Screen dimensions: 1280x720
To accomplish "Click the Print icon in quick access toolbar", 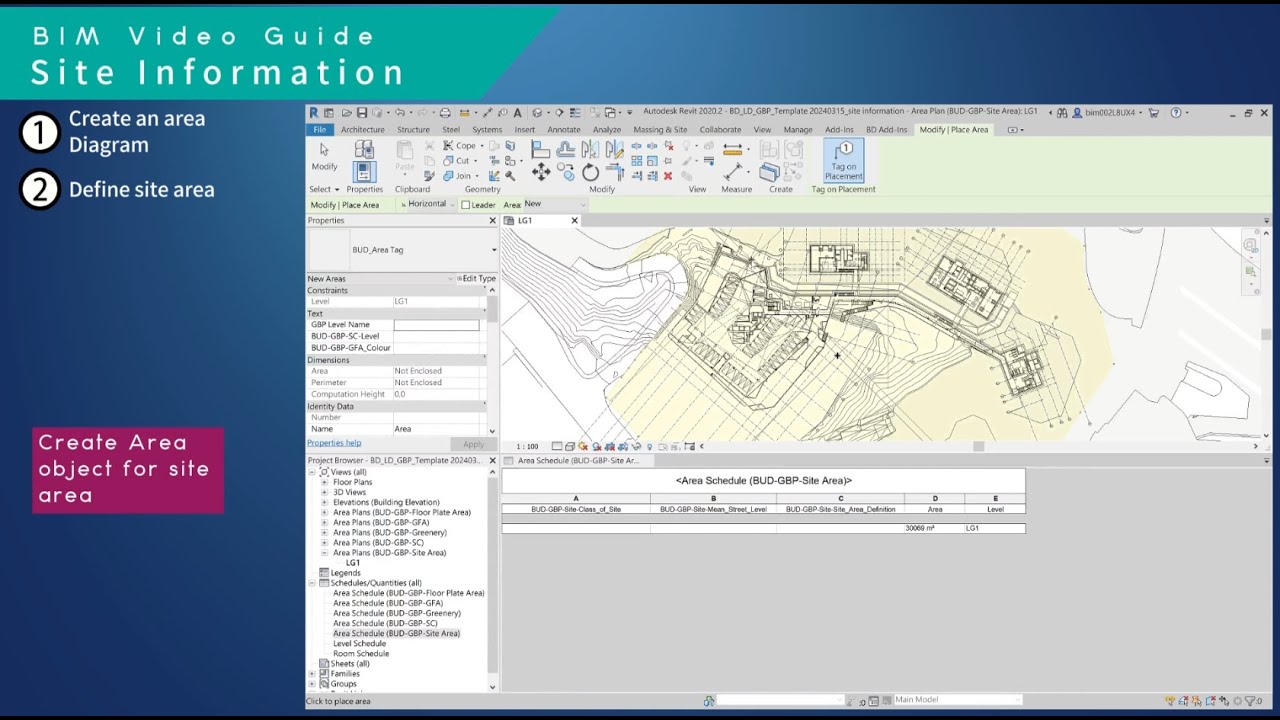I will [x=445, y=113].
